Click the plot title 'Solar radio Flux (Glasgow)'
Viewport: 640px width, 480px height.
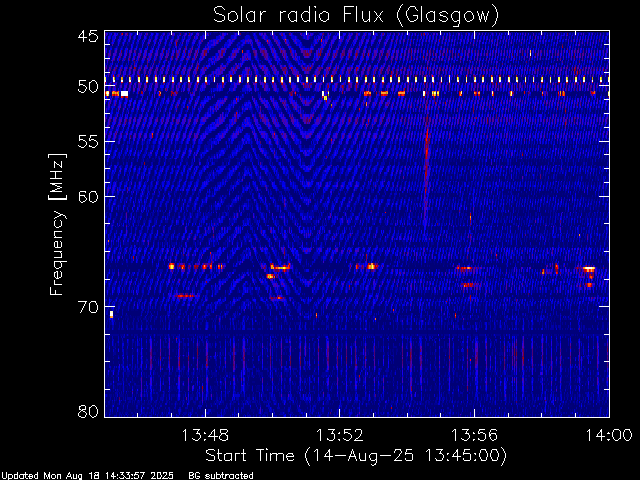coord(356,16)
